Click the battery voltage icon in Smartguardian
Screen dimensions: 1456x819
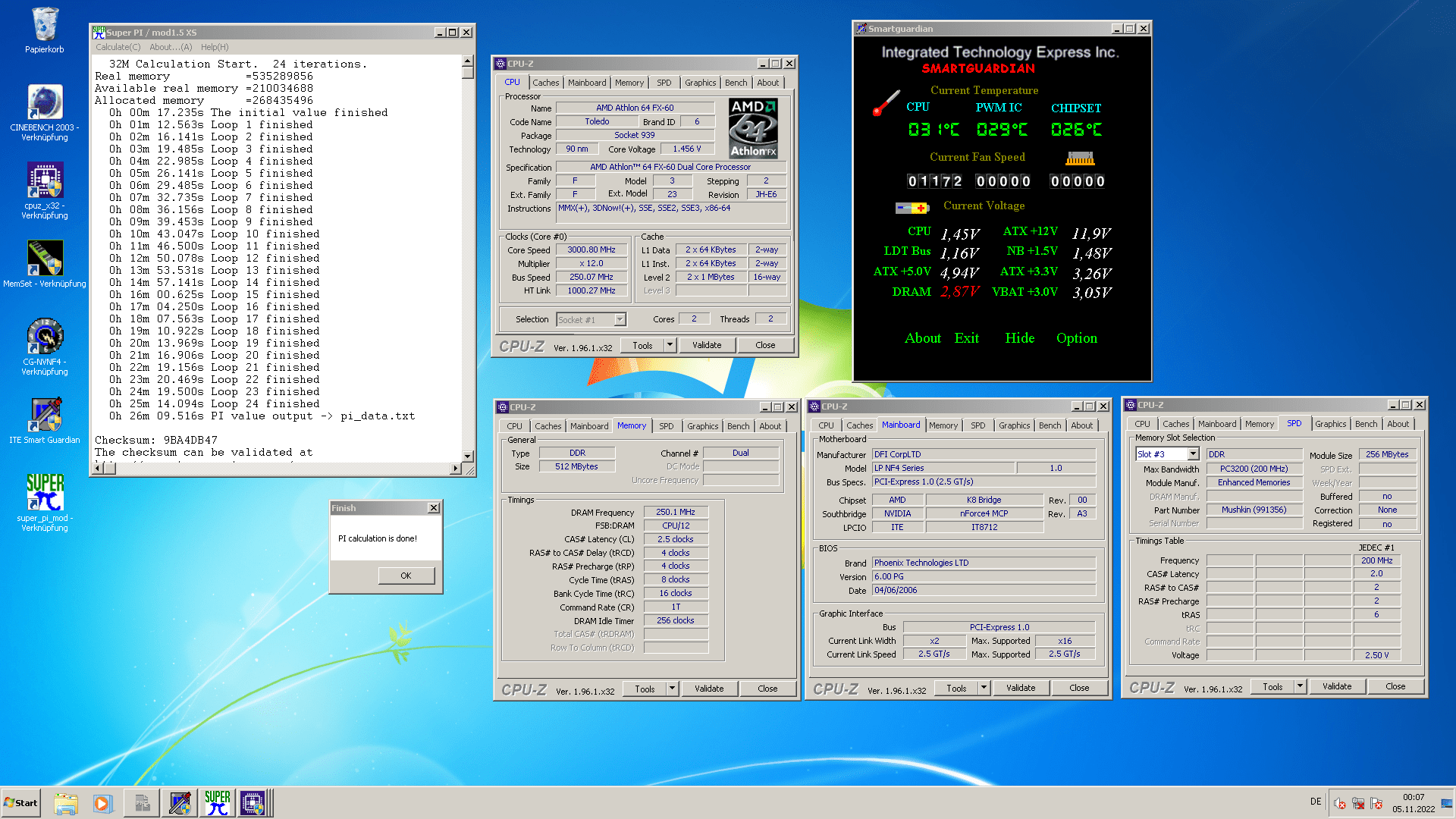[912, 208]
